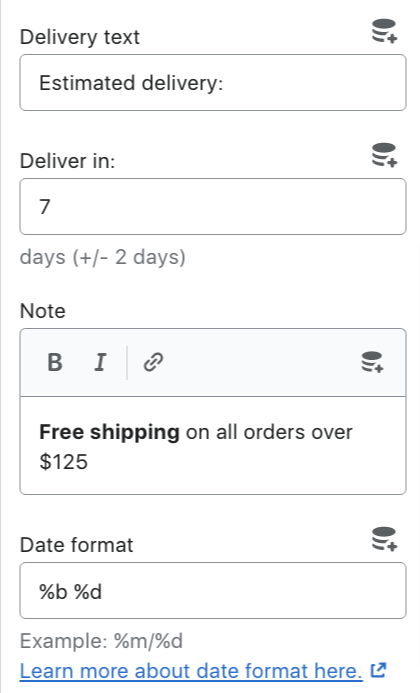
Task: Toggle italic formatting in Note editor
Action: (100, 362)
